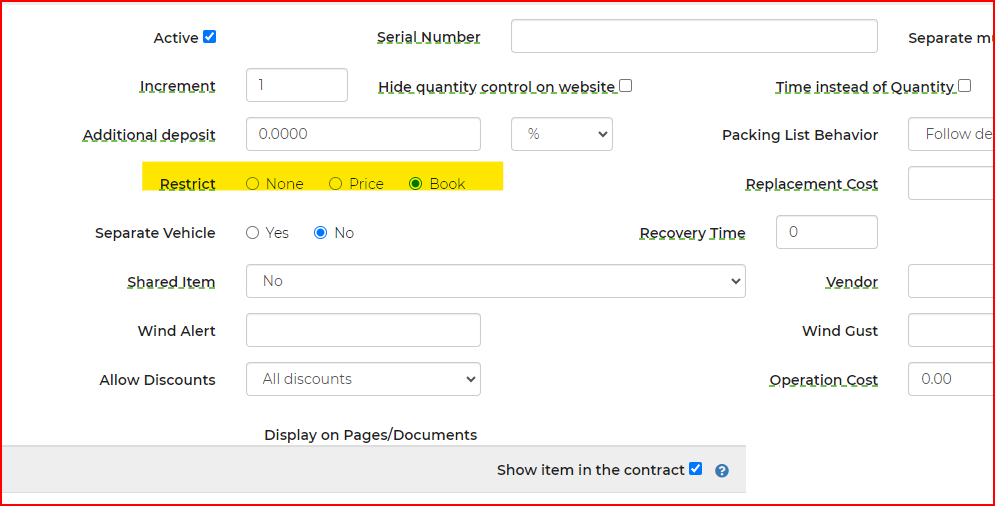Check Time instead of Quantity box
The height and width of the screenshot is (506, 995).
click(x=965, y=86)
